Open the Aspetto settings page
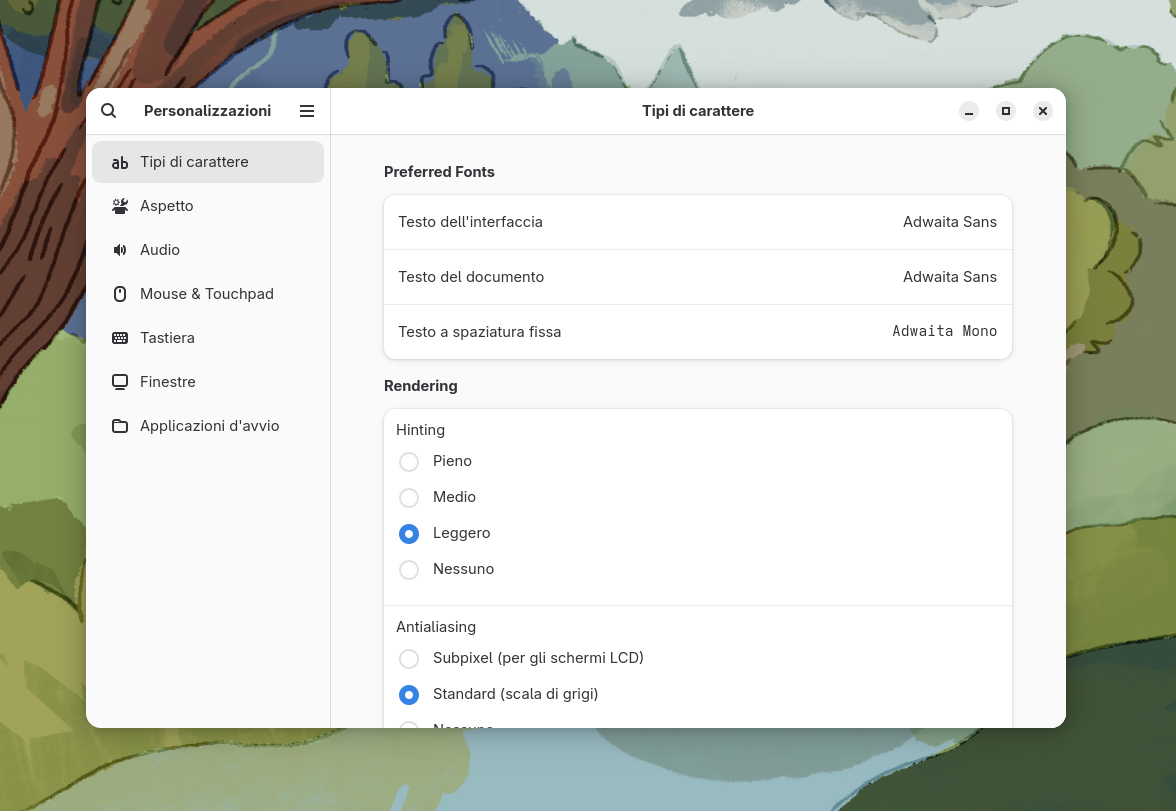Screen dimensions: 1176x811 [208, 206]
